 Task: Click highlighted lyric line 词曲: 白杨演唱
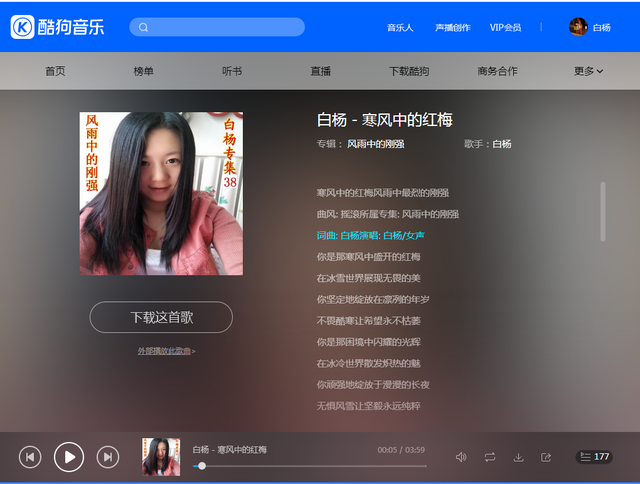coord(371,235)
